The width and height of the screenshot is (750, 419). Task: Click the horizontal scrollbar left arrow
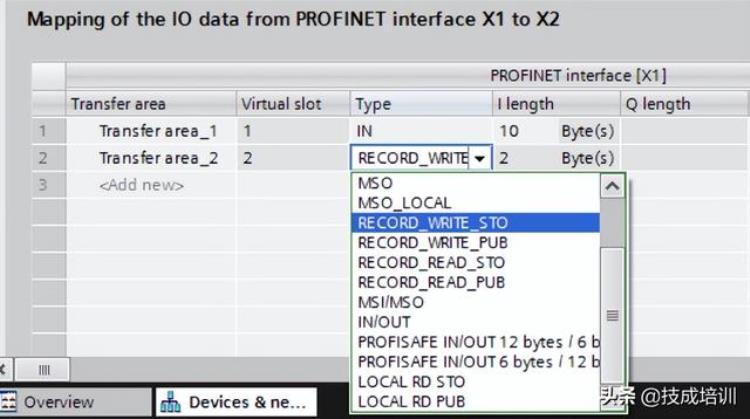pos(4,370)
